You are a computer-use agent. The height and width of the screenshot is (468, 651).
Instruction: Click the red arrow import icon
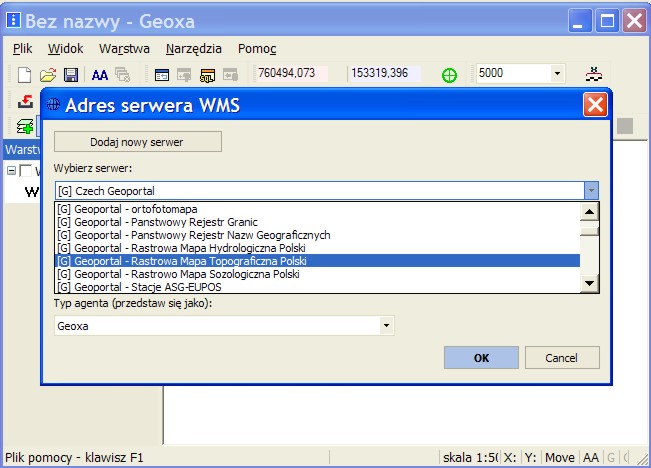point(25,102)
